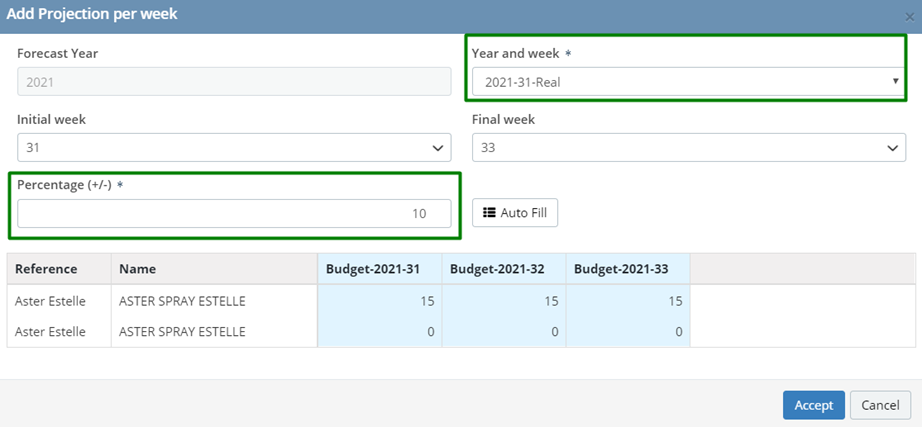Screen dimensions: 922x427
Task: Click the Accept button
Action: [x=814, y=405]
